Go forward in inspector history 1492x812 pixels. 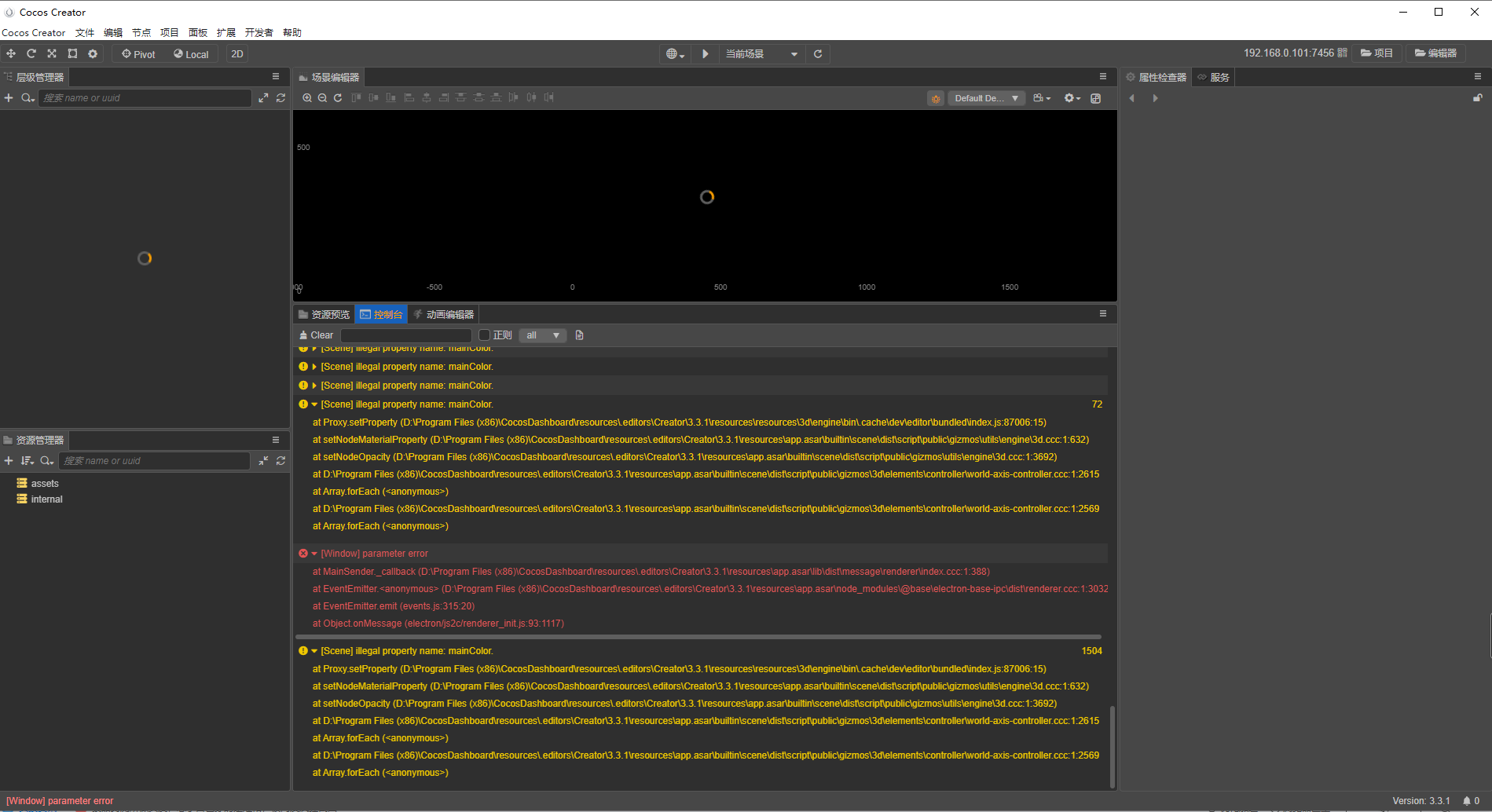pyautogui.click(x=1155, y=98)
